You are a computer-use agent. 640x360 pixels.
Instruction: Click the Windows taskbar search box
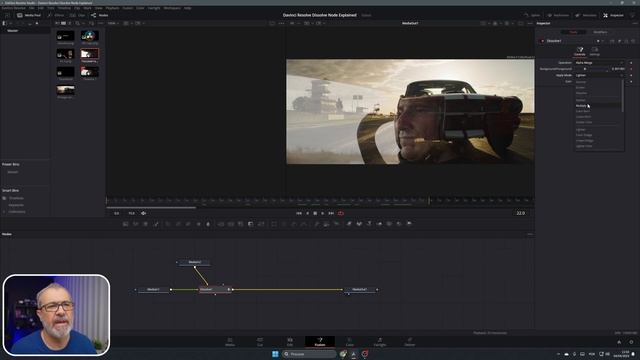[x=309, y=354]
